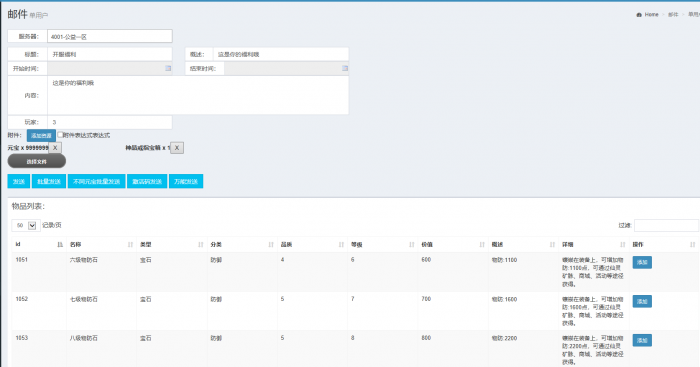Click the cyan 发送 button
The image size is (700, 367).
tap(19, 181)
